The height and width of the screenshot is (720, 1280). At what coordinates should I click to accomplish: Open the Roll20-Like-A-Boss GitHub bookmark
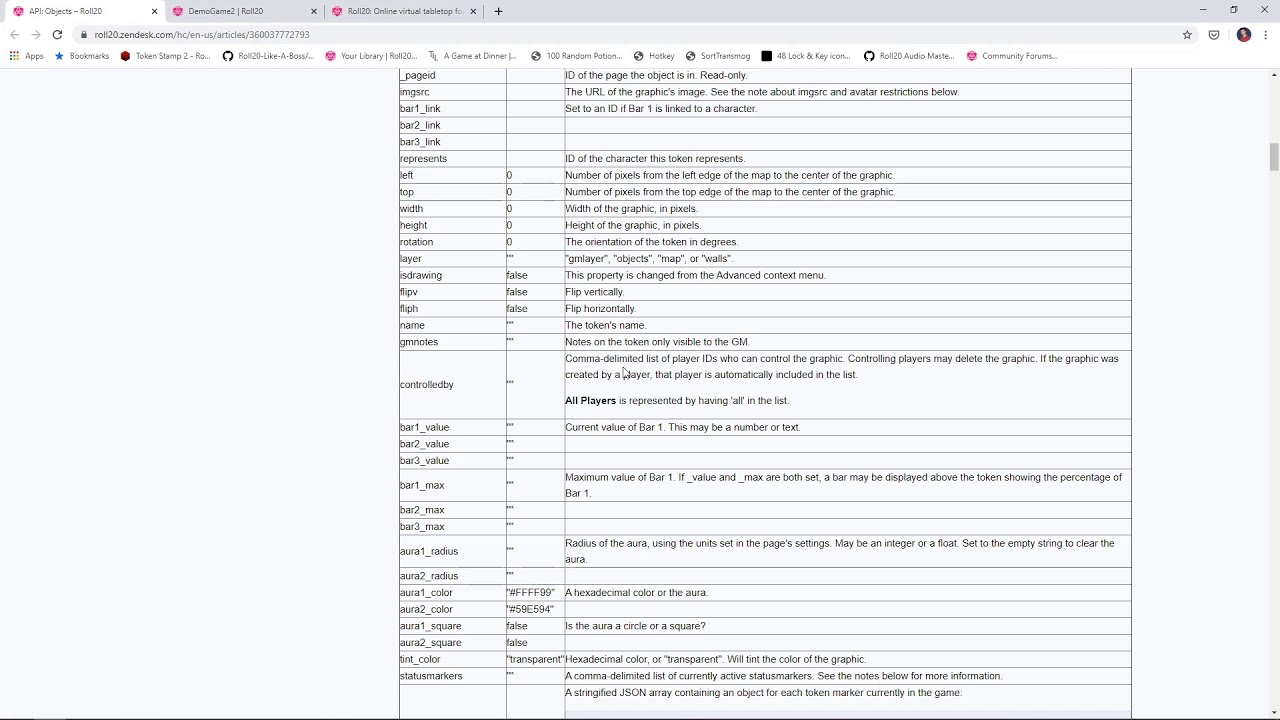coord(268,56)
